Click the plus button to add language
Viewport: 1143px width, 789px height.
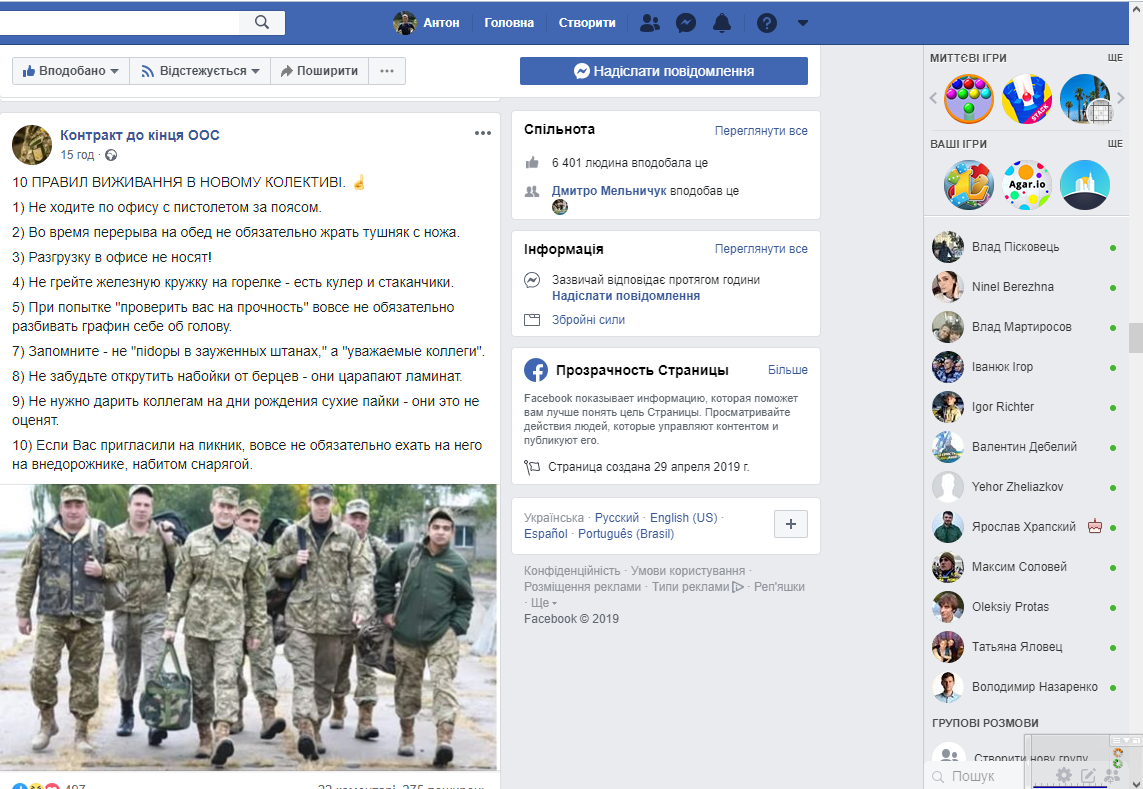791,524
